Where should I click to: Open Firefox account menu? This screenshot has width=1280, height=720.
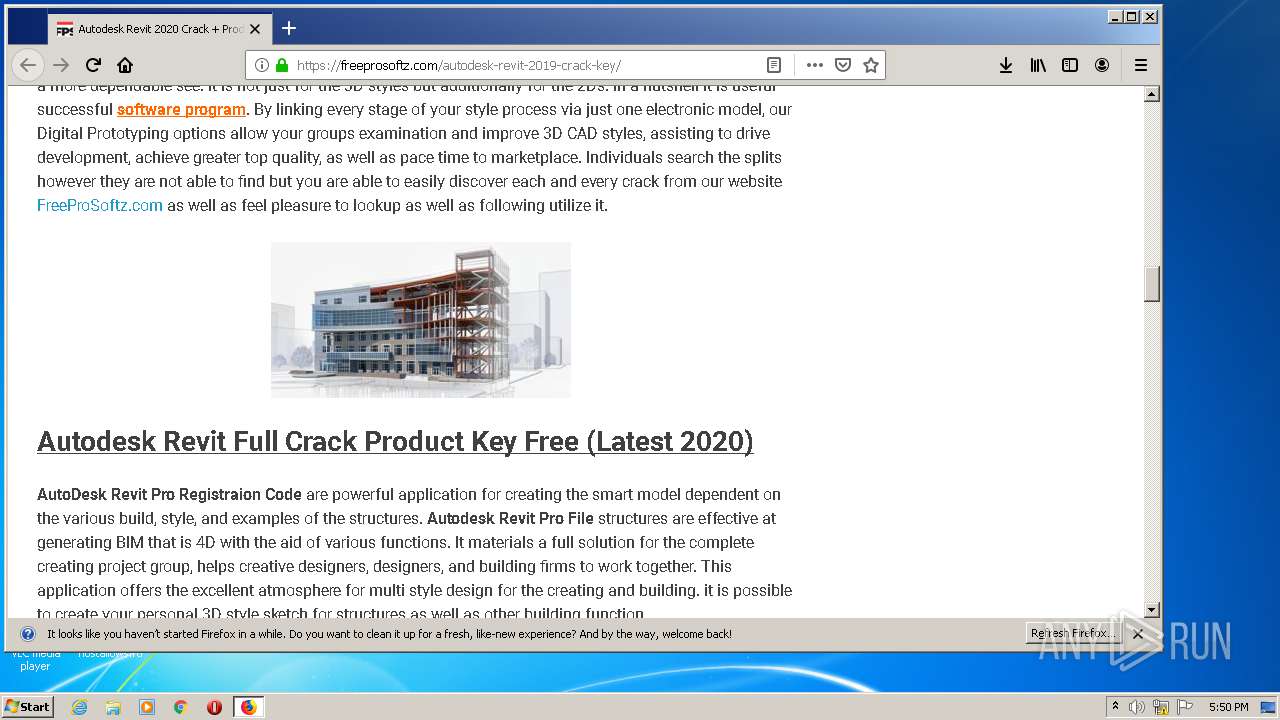pos(1102,65)
